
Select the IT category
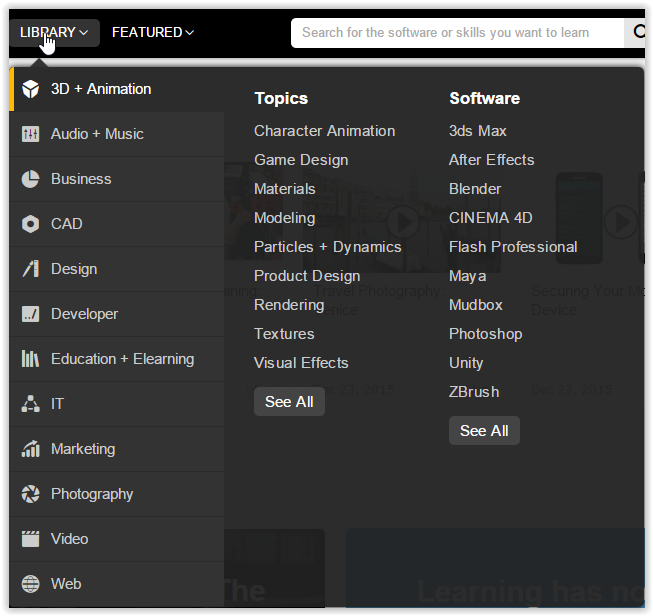[117, 404]
